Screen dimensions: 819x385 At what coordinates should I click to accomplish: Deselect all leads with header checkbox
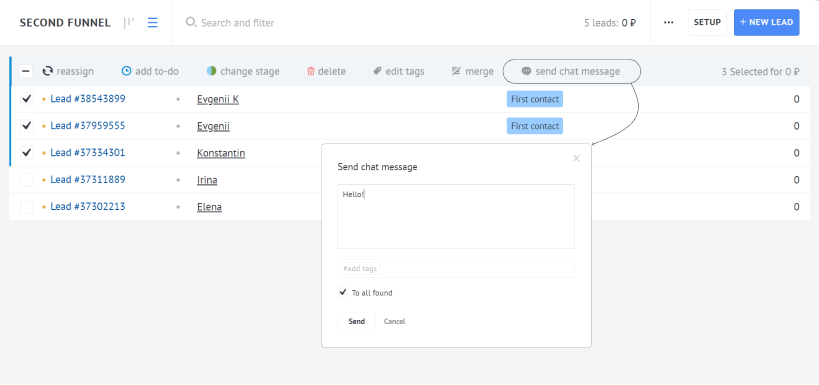[x=26, y=71]
